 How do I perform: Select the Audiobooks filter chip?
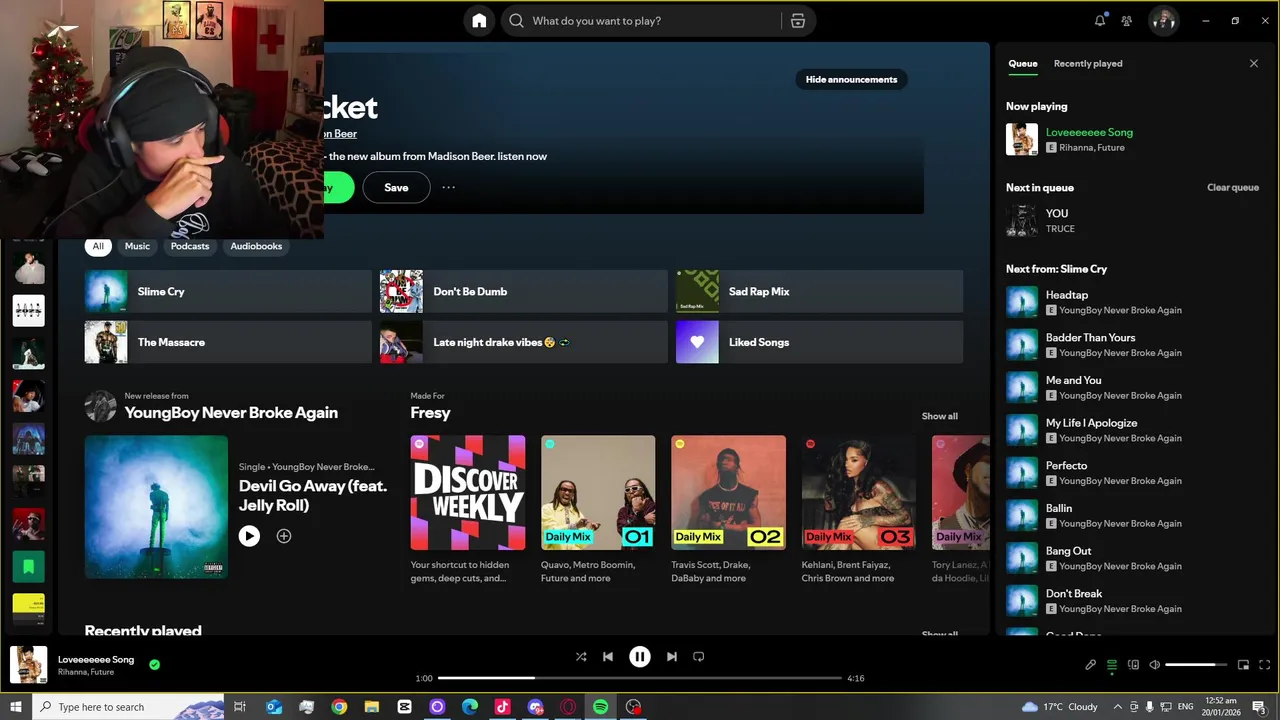click(x=256, y=246)
